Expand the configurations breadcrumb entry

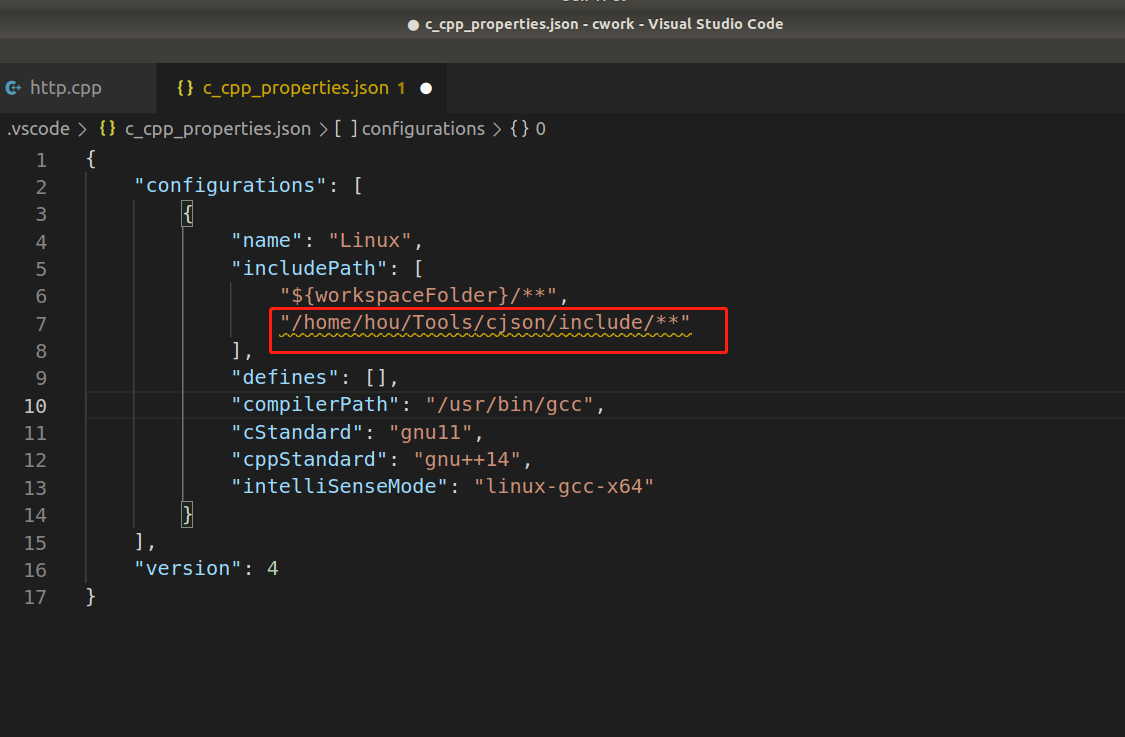[423, 128]
